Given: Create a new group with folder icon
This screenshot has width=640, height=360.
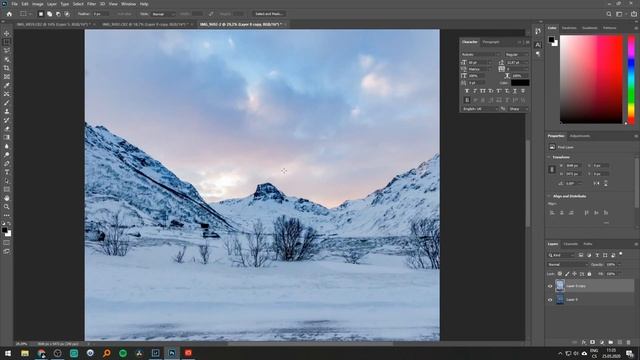Looking at the screenshot, I should (x=611, y=342).
